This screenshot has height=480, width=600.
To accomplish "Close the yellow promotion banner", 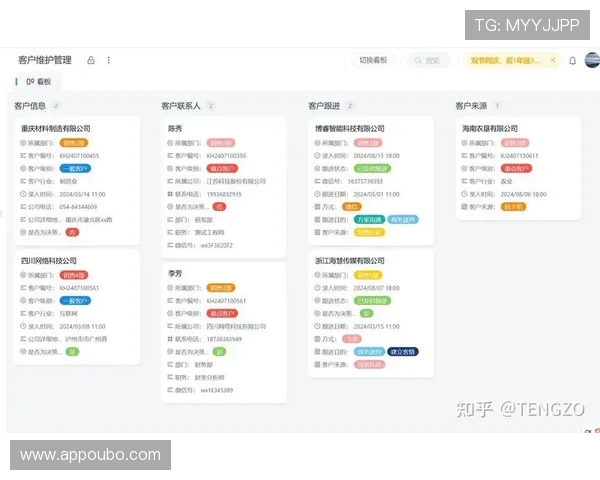I will (553, 60).
